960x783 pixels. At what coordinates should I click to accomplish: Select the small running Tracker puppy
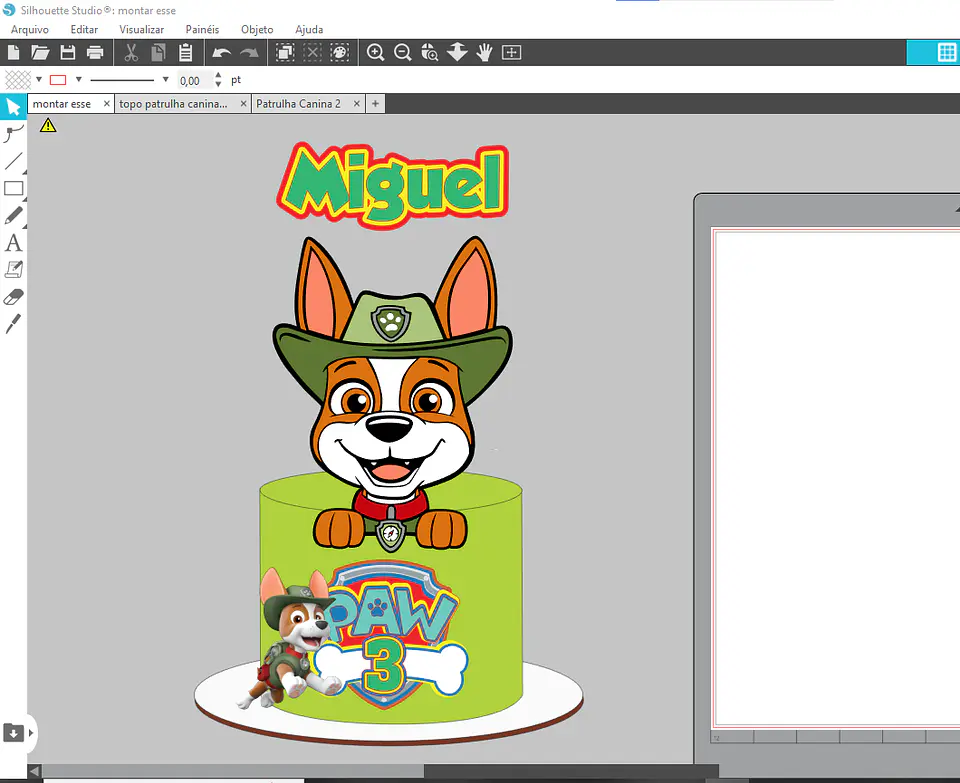coord(294,637)
